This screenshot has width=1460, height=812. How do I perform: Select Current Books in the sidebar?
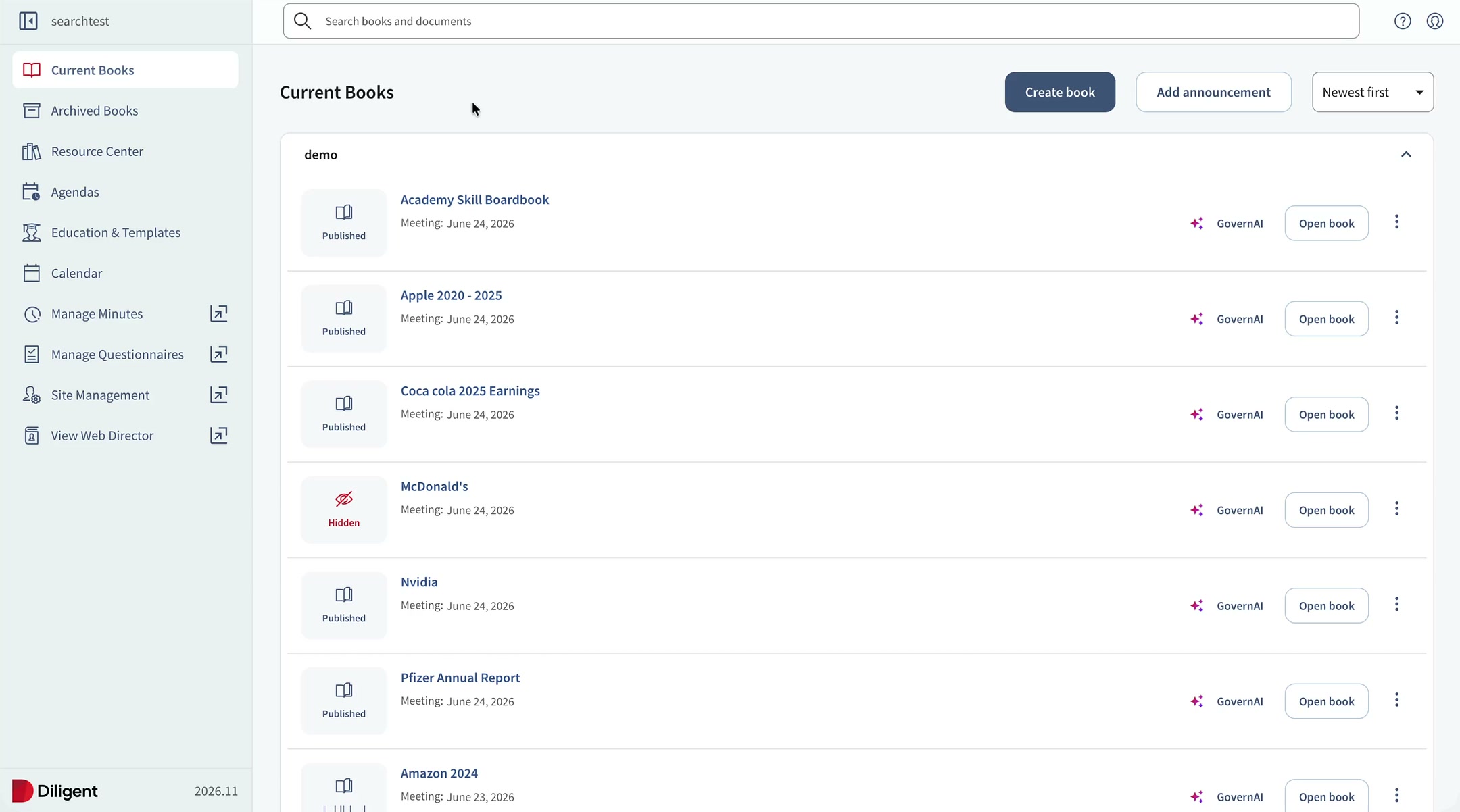(125, 70)
